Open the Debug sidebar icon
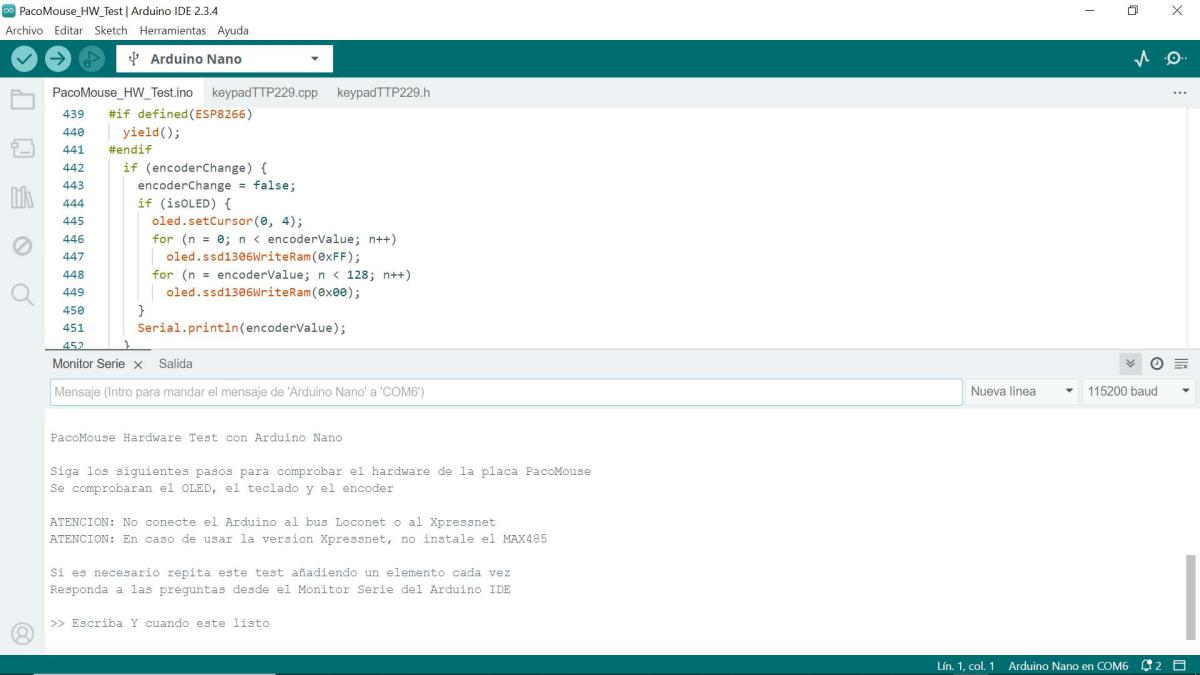1200x675 pixels. click(x=22, y=246)
